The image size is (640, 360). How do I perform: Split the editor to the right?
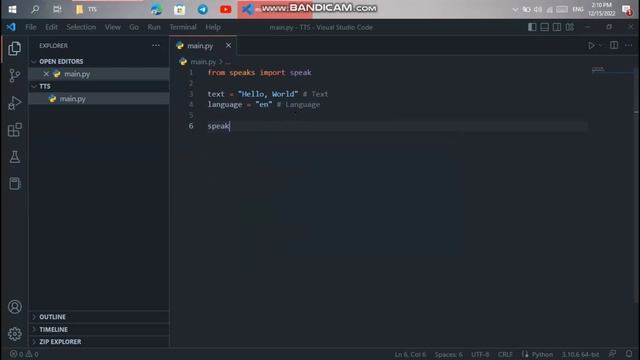(x=614, y=45)
